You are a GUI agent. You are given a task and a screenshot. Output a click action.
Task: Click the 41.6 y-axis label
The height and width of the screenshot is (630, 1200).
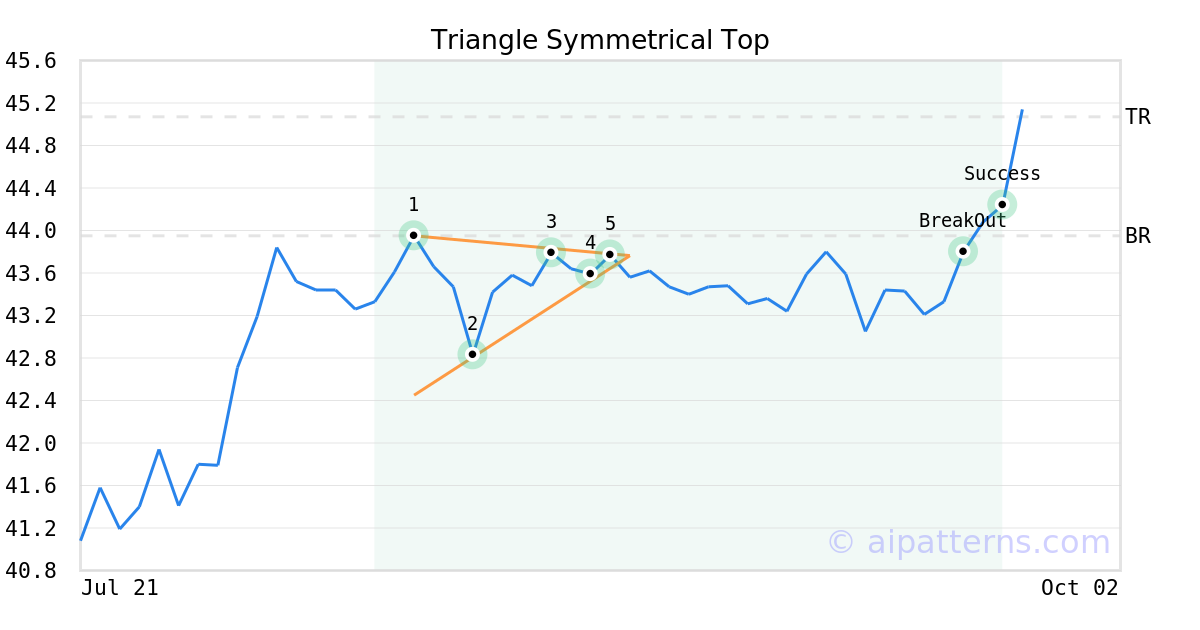(x=30, y=485)
